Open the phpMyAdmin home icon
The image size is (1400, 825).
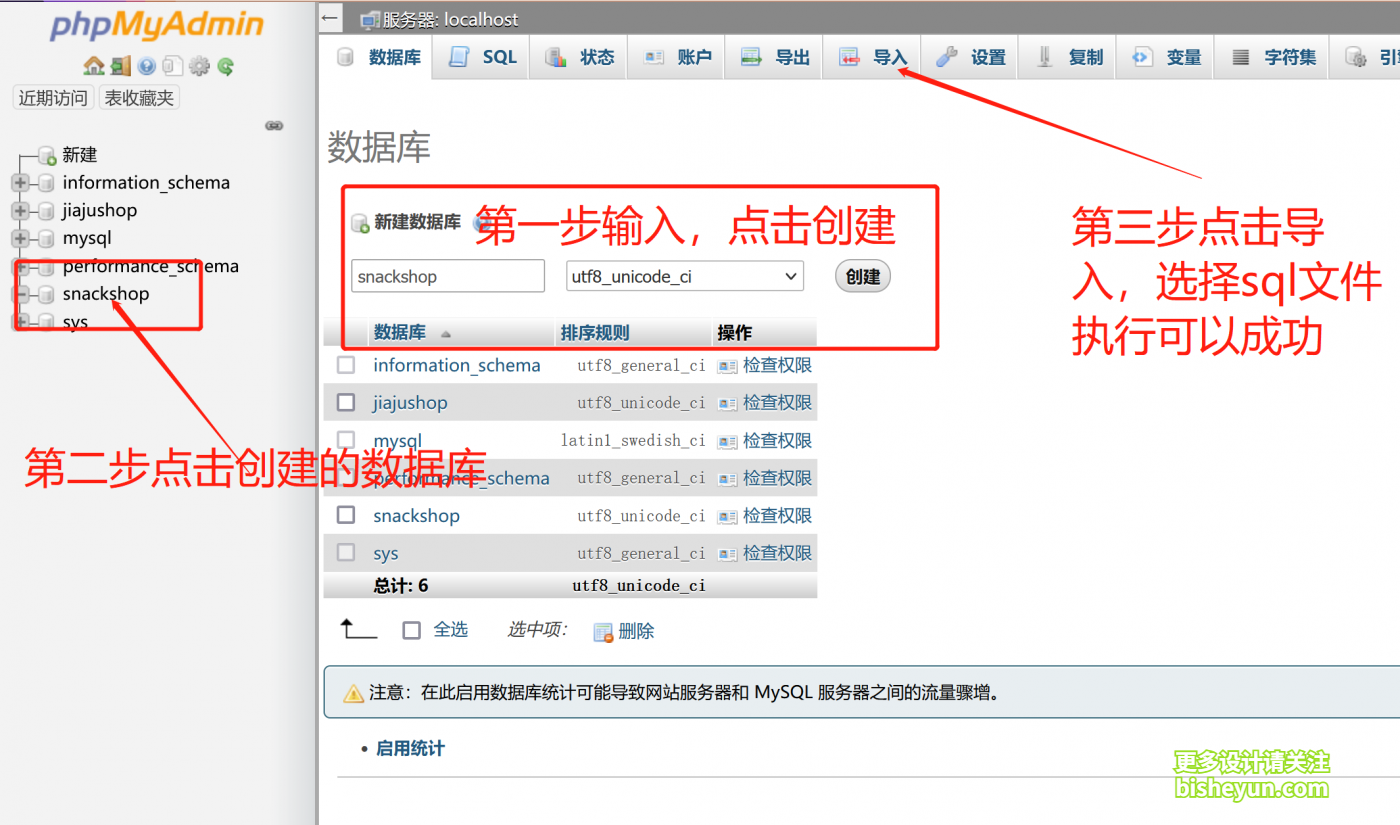coord(94,66)
